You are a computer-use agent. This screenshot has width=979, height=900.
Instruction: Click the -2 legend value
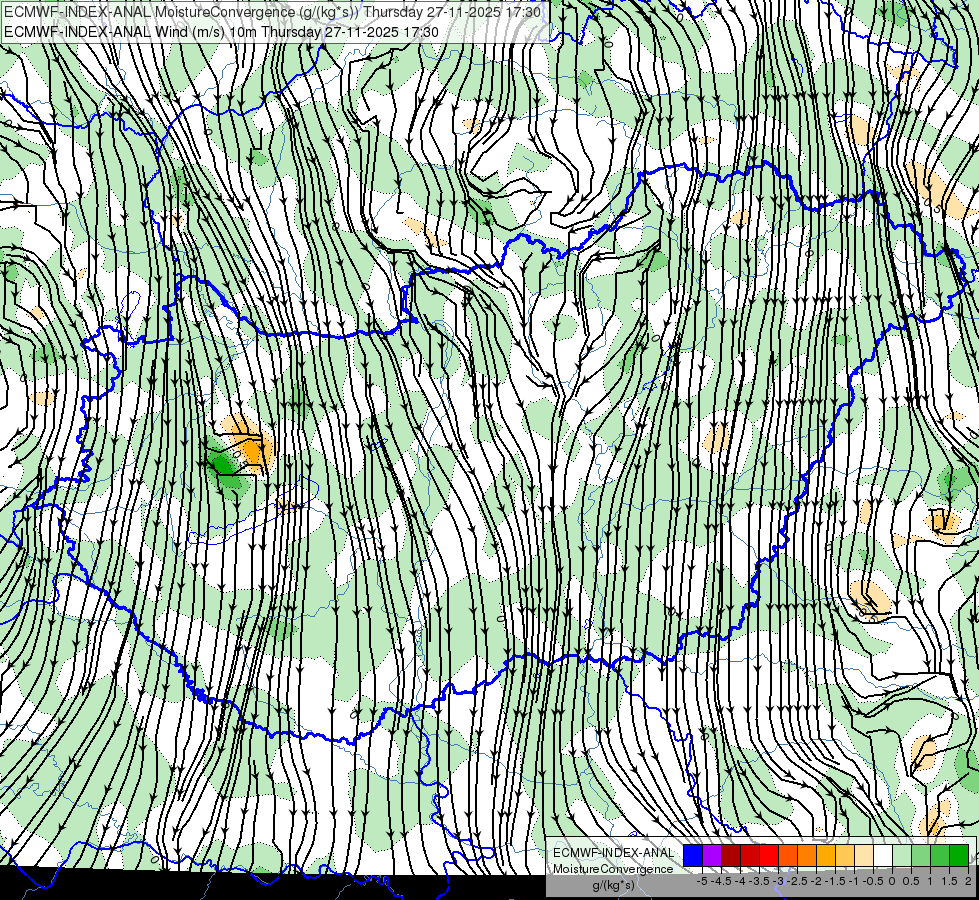(816, 881)
